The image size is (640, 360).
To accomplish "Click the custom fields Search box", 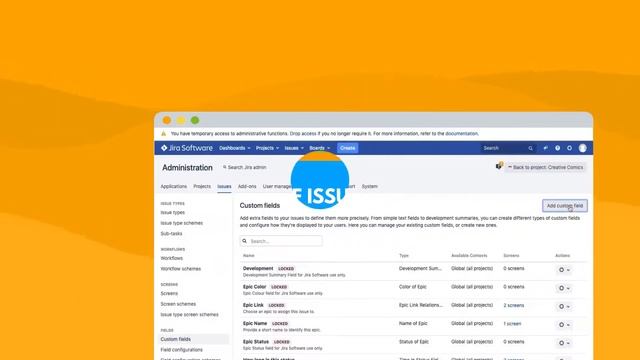I will [281, 241].
